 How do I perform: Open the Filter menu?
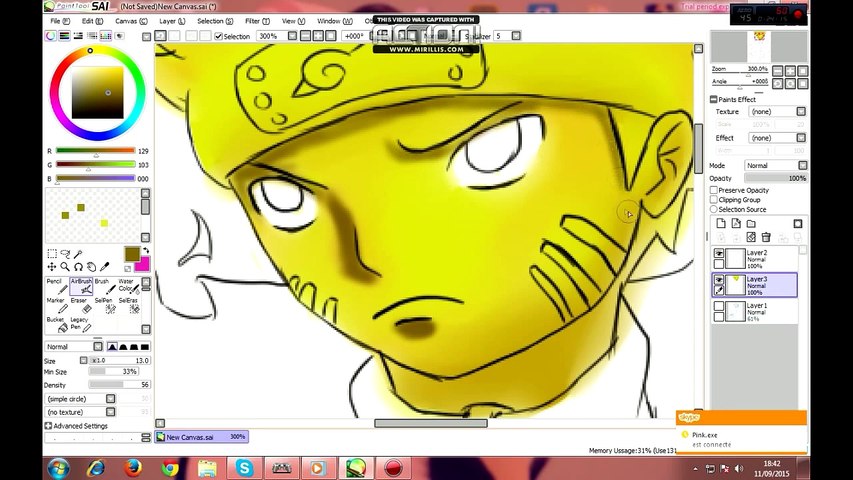(x=257, y=21)
